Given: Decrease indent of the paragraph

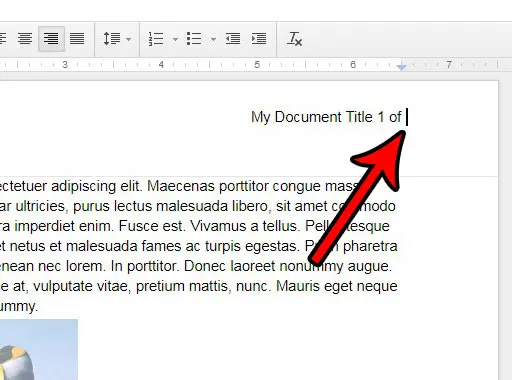Looking at the screenshot, I should point(233,39).
